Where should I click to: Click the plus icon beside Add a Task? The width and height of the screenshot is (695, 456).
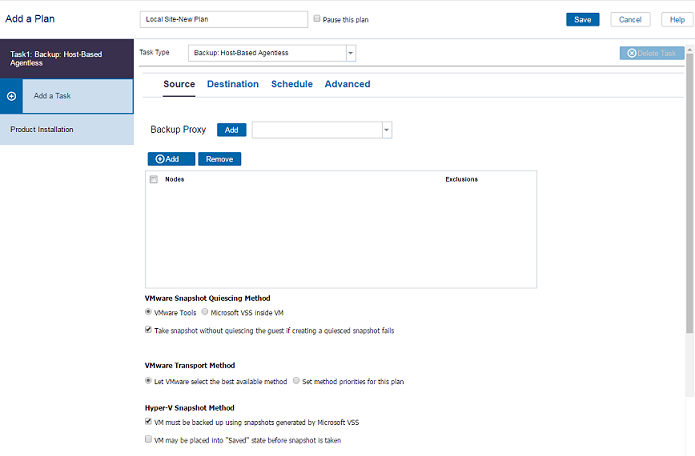click(x=12, y=96)
